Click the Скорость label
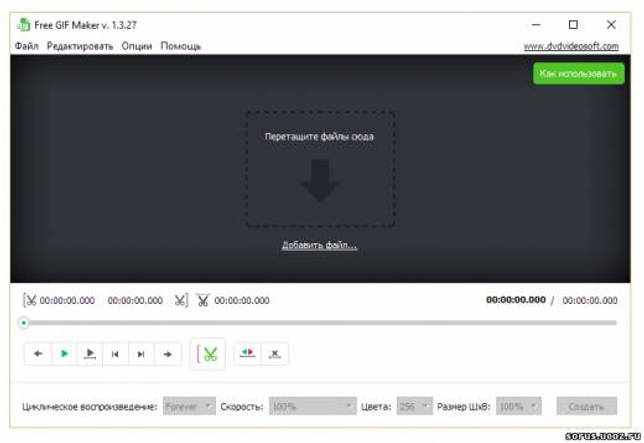 coord(242,406)
